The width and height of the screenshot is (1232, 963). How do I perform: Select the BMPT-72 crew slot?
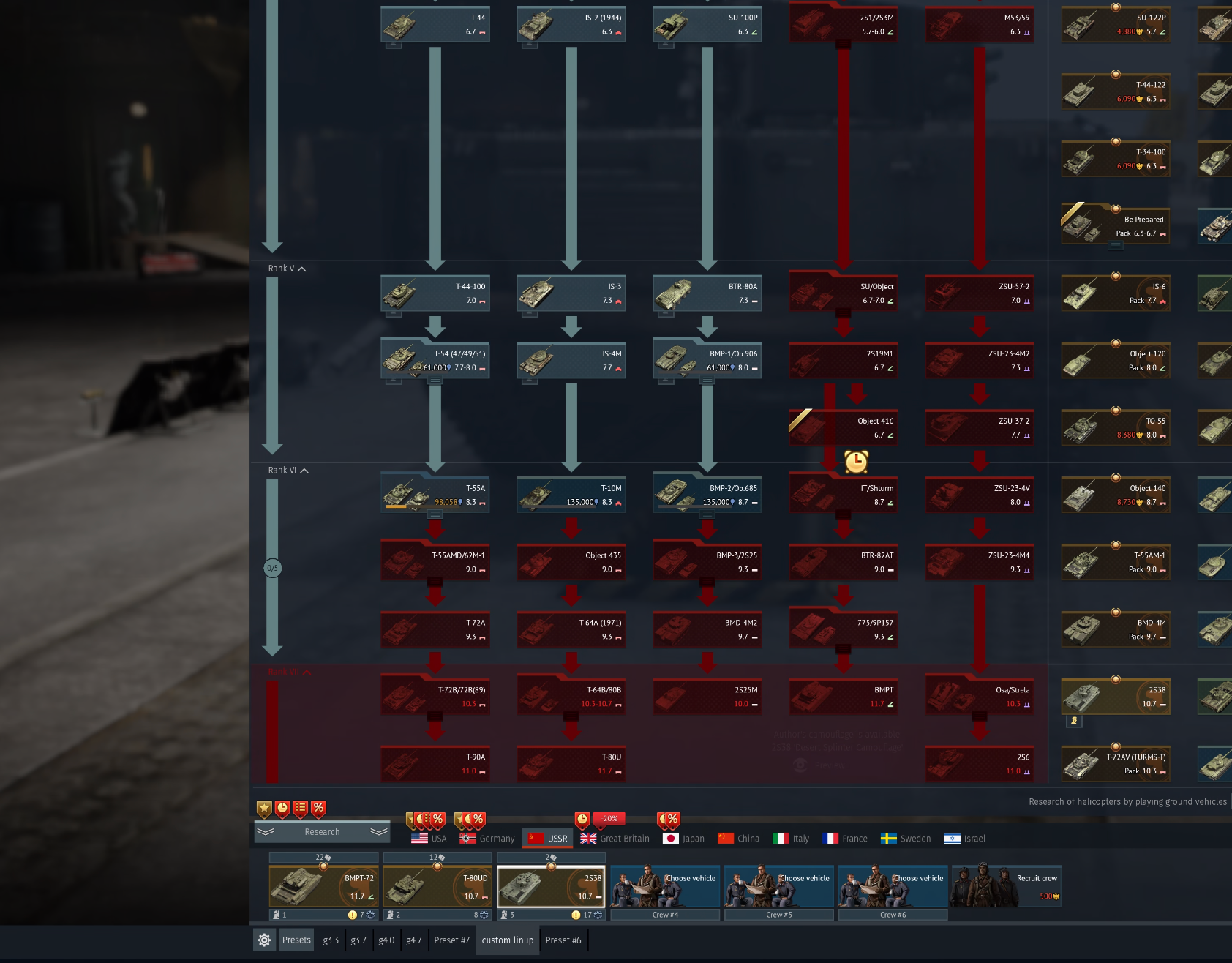(x=323, y=886)
